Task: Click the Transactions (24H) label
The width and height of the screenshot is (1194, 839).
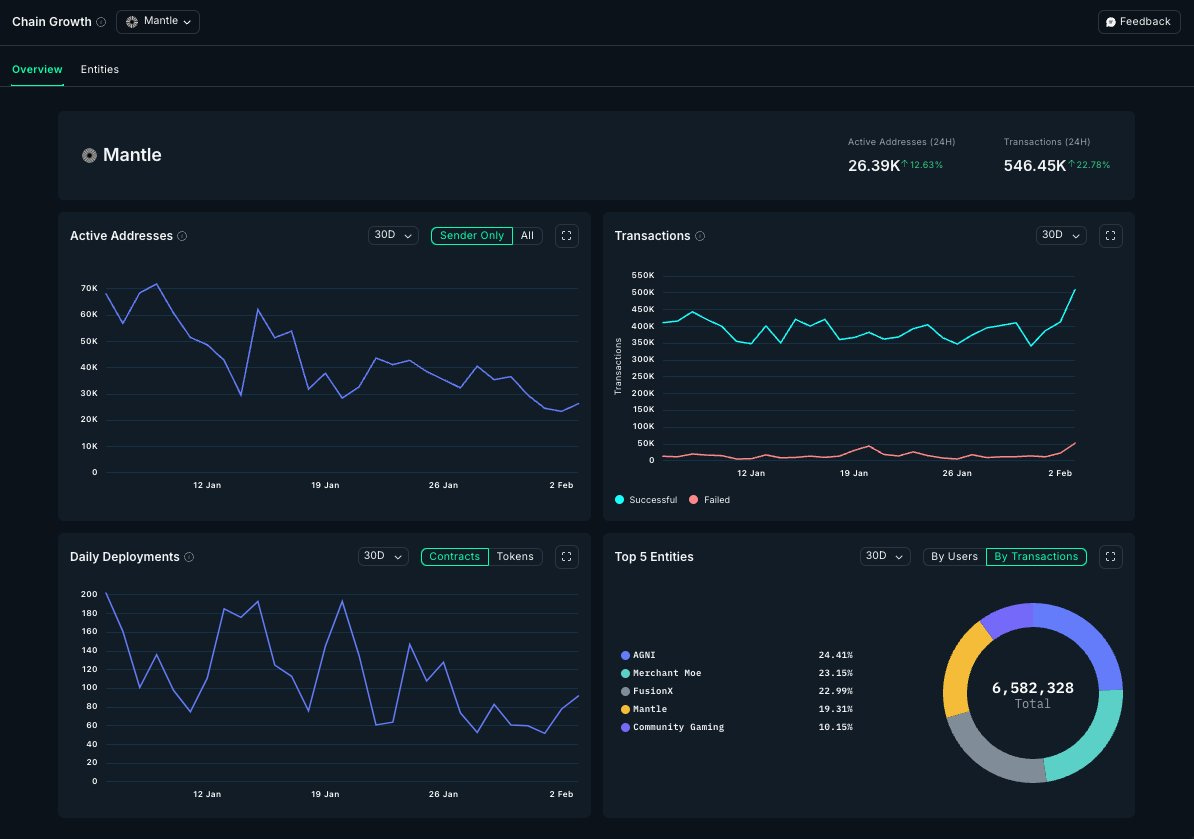Action: (1046, 142)
